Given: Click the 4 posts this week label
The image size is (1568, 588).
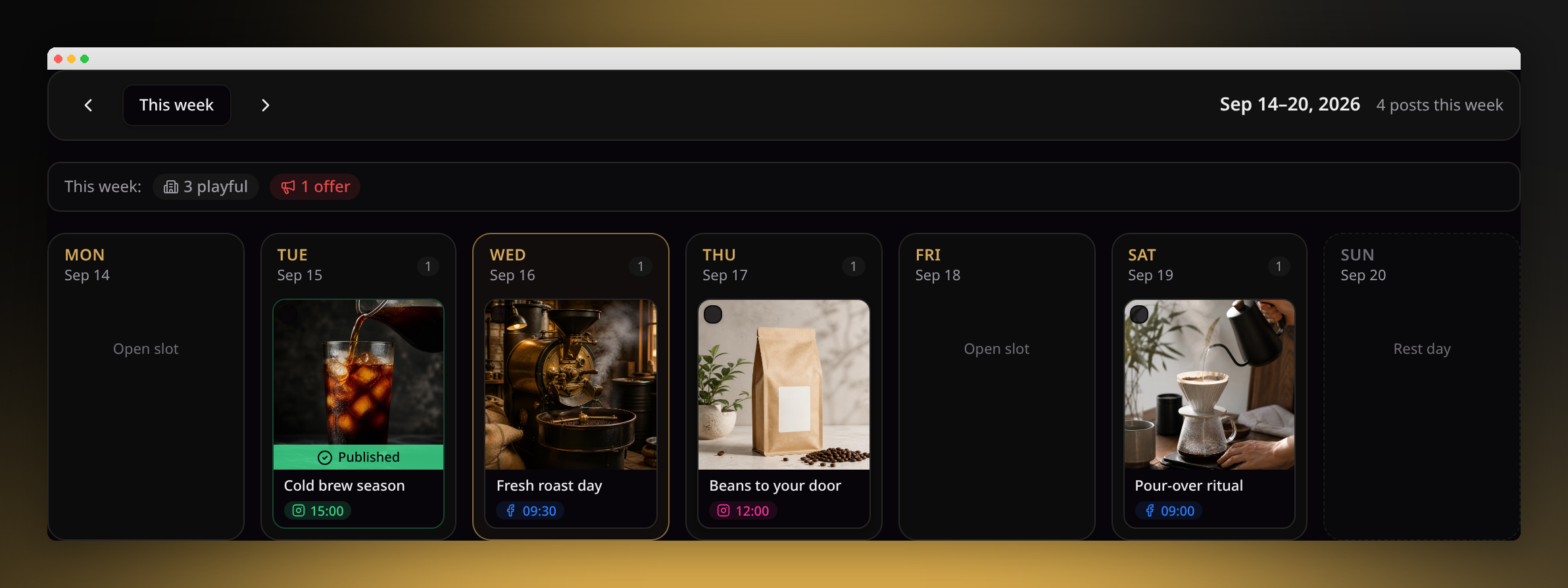Looking at the screenshot, I should (1440, 105).
